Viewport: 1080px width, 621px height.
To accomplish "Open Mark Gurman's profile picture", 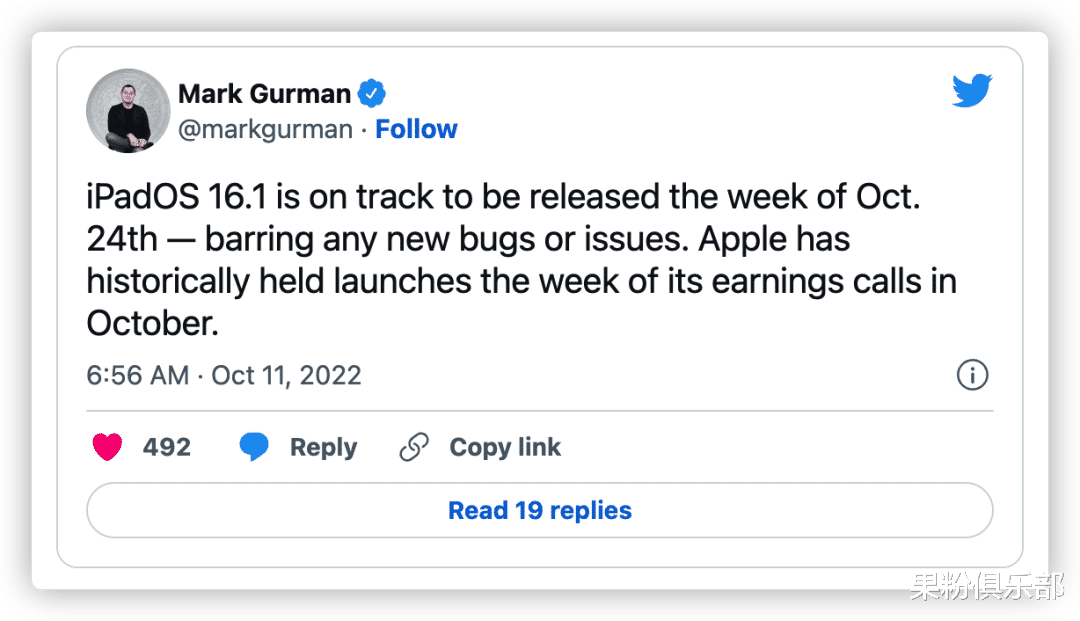I will pyautogui.click(x=128, y=111).
